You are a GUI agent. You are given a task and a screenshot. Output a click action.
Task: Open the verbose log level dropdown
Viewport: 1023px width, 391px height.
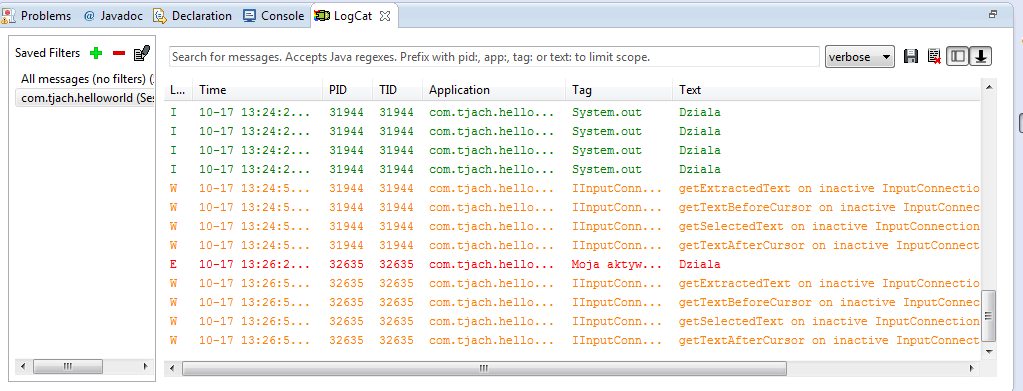[x=859, y=57]
